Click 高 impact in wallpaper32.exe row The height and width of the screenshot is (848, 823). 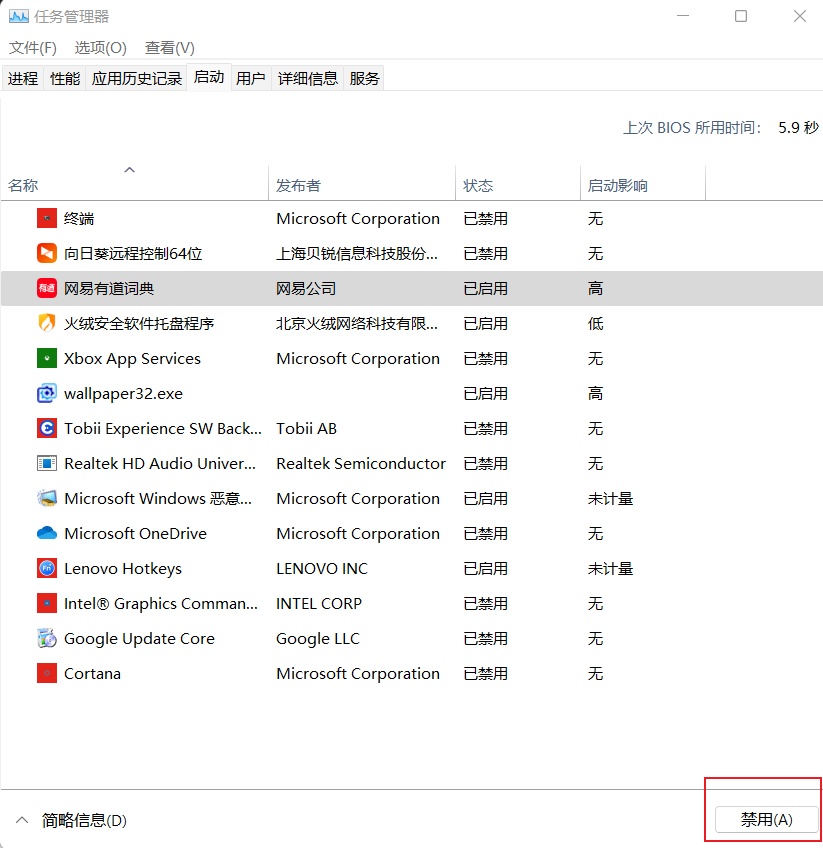(595, 394)
